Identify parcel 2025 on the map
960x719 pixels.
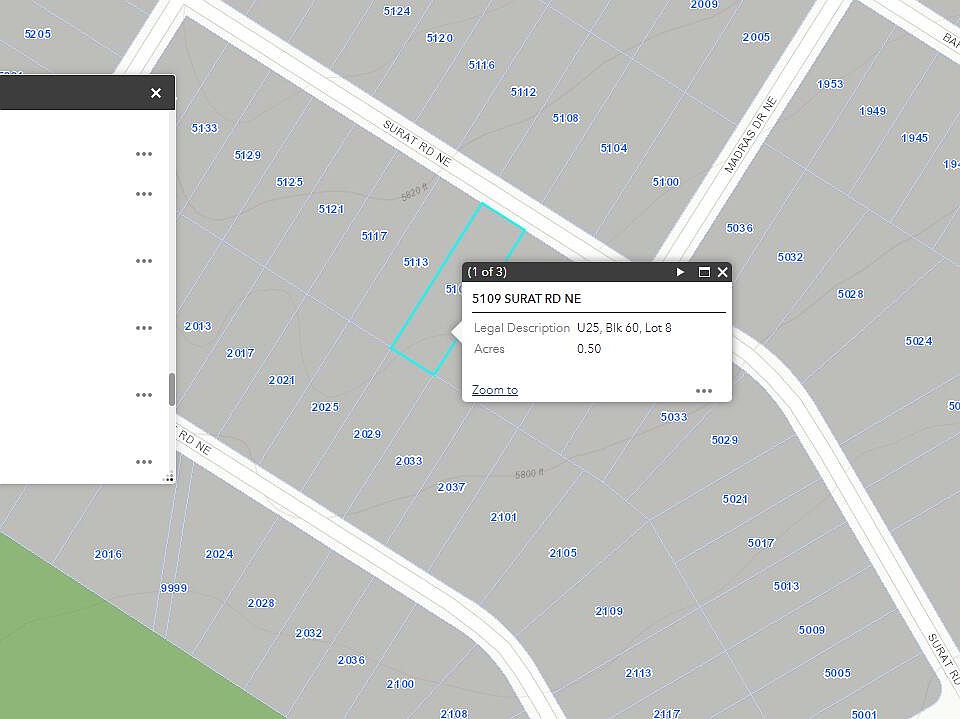click(325, 407)
